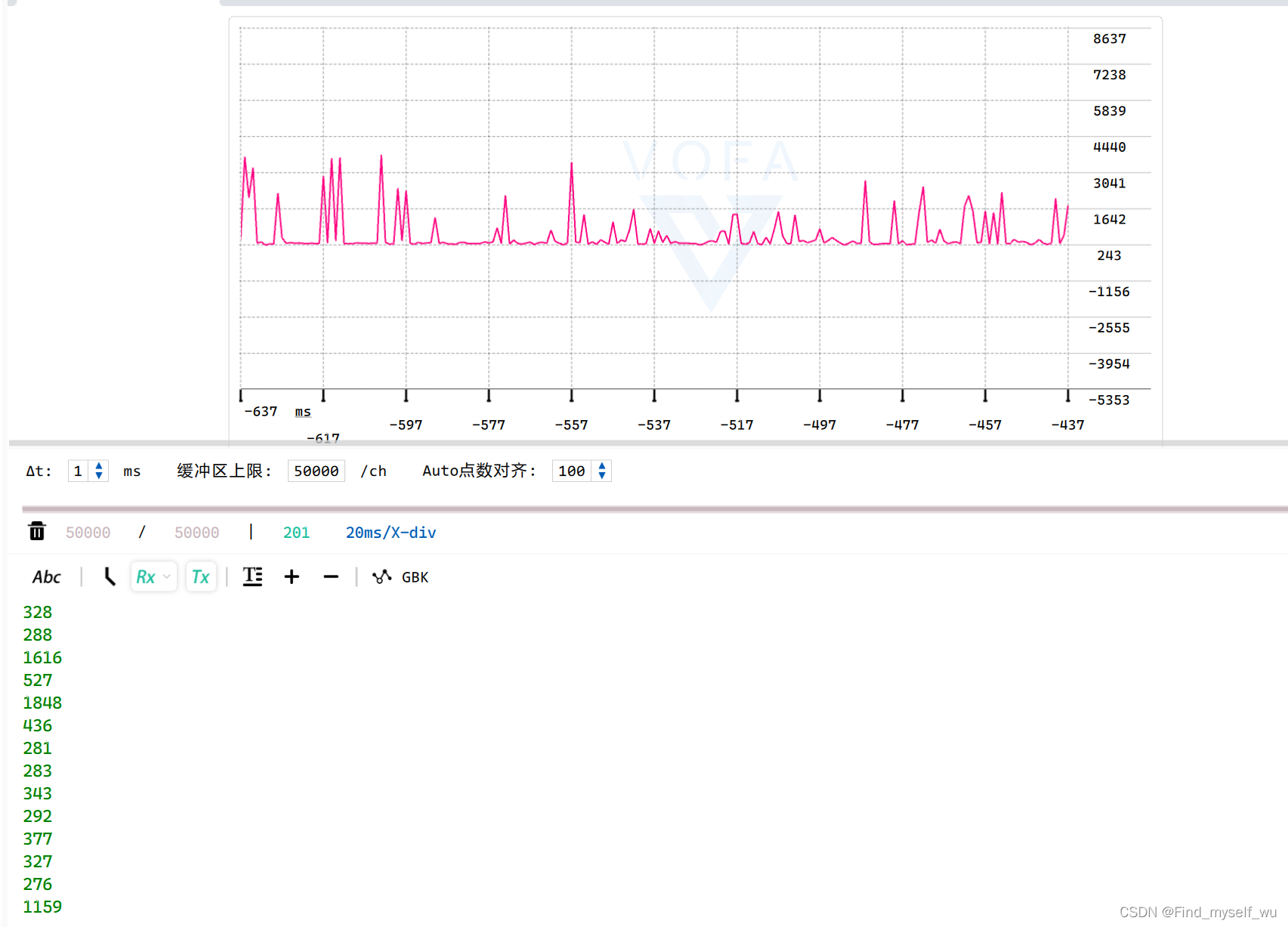
Task: Toggle the Abc text mode icon
Action: [x=47, y=577]
